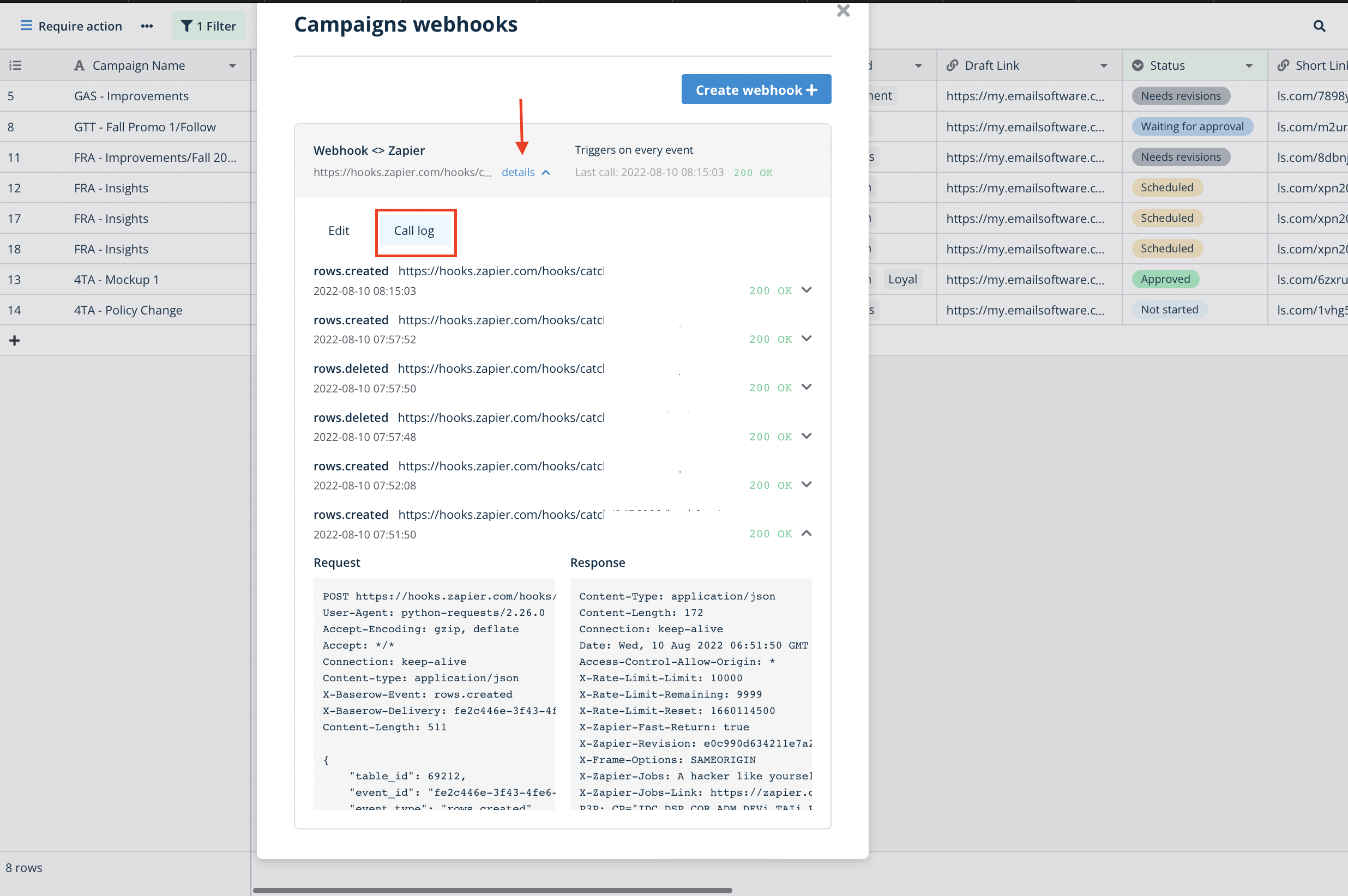This screenshot has height=896, width=1348.
Task: Open Campaign Name column dropdown arrow
Action: pos(233,66)
